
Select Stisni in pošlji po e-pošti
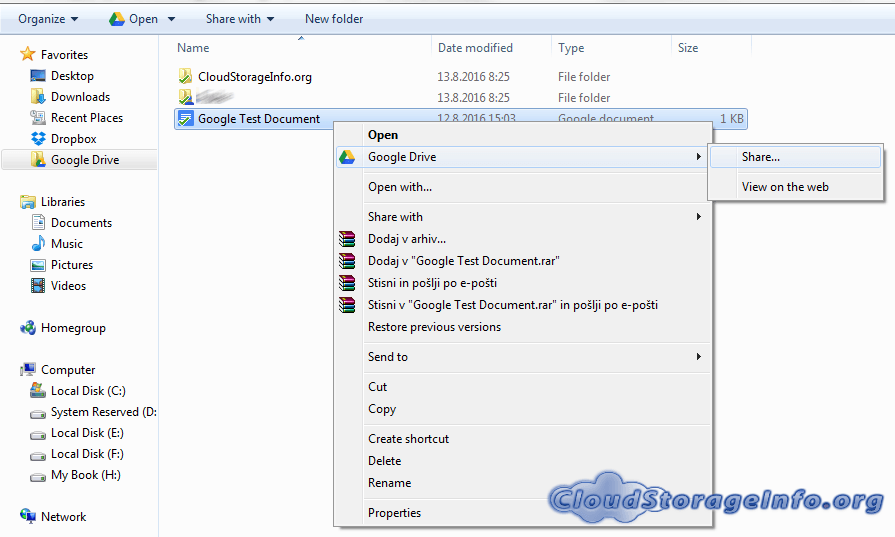click(432, 283)
